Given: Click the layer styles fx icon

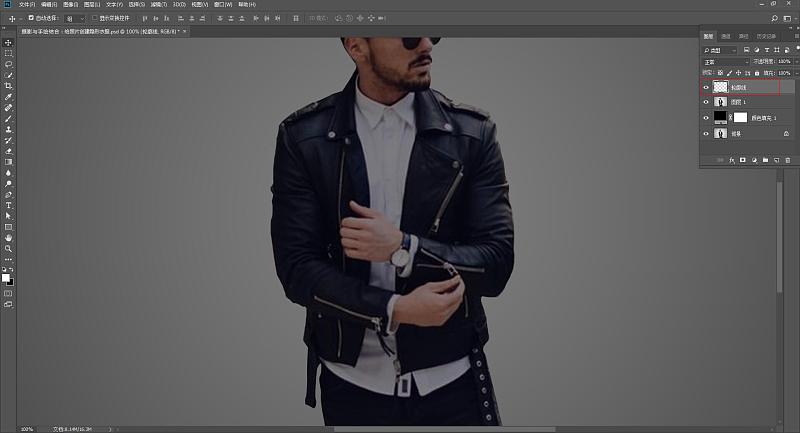Looking at the screenshot, I should [732, 160].
